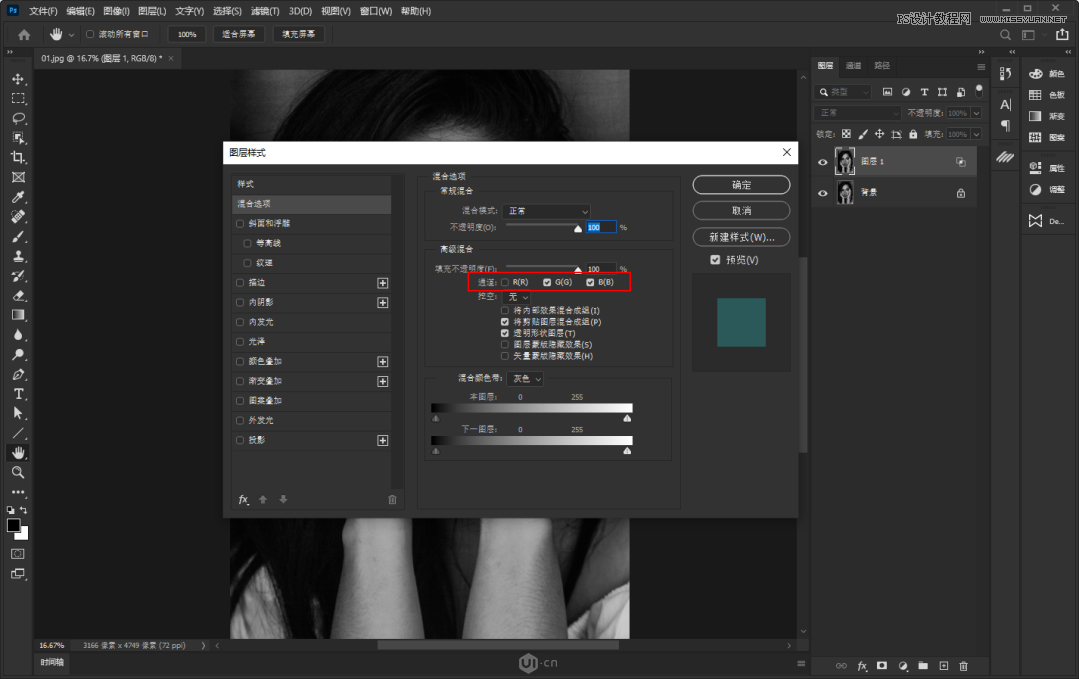1079x679 pixels.
Task: Click the 新建样式(W) button
Action: point(740,237)
